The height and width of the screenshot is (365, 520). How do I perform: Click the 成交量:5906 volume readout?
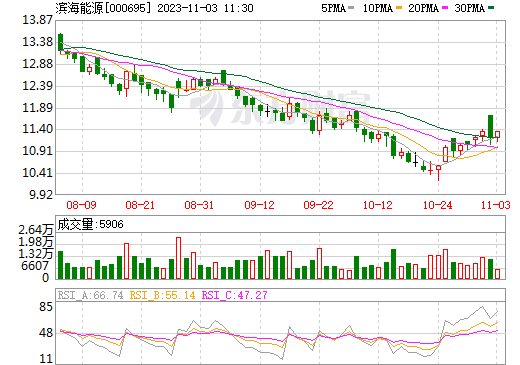click(x=90, y=224)
